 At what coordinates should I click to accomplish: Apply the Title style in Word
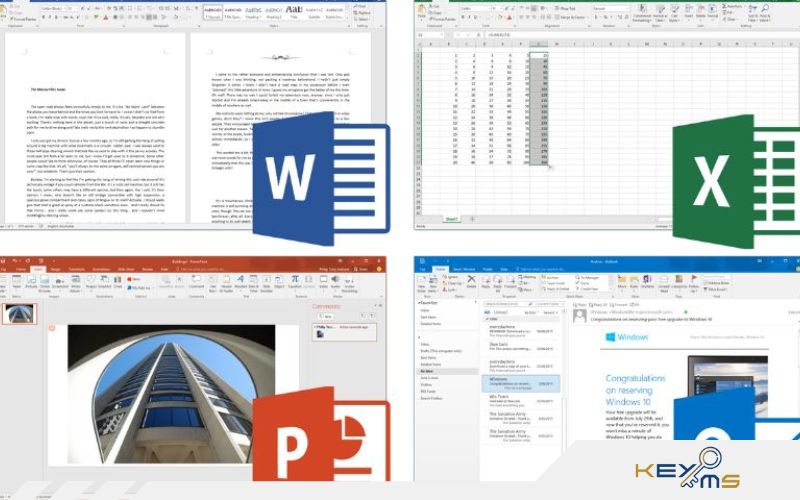click(294, 12)
